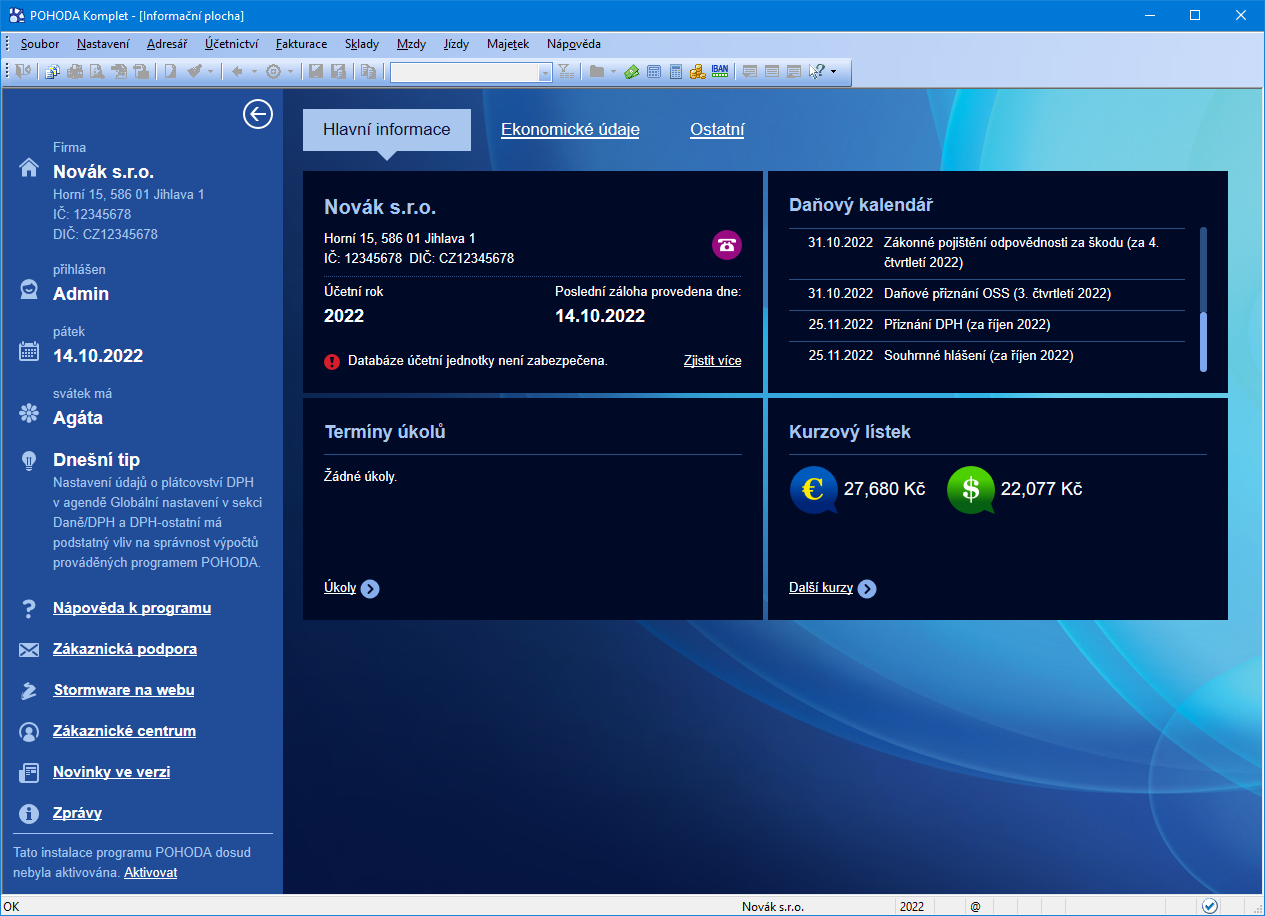This screenshot has width=1265, height=916.
Task: Click the round arrow next to Další kurzy
Action: pyautogui.click(x=867, y=589)
